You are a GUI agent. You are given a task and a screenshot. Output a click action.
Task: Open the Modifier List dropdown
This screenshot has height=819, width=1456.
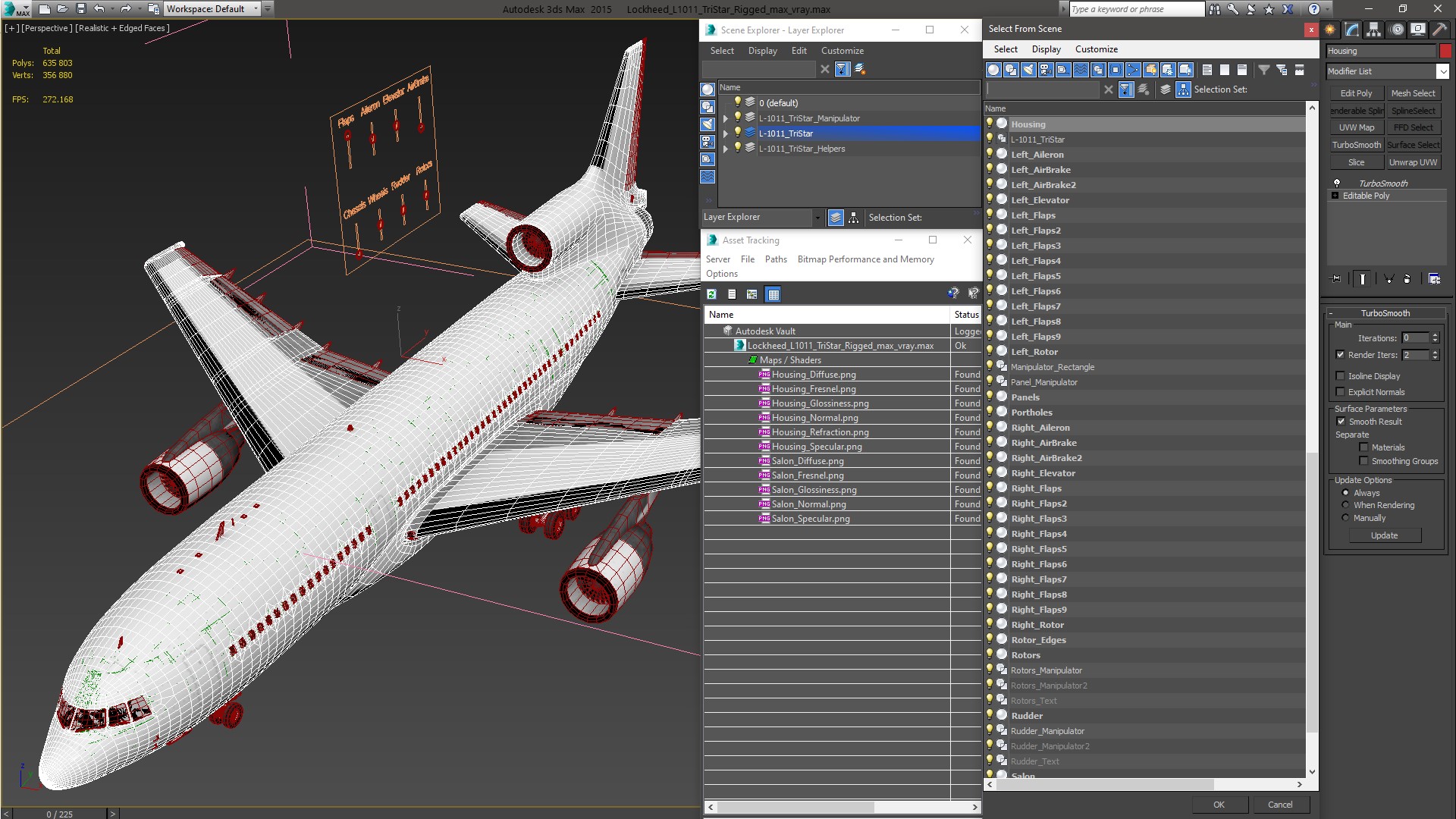pyautogui.click(x=1442, y=71)
